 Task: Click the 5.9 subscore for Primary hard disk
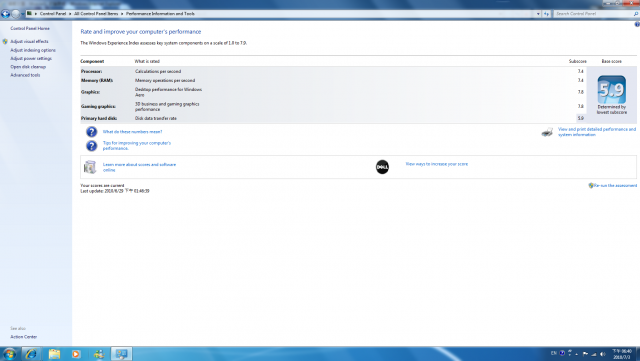(x=580, y=118)
